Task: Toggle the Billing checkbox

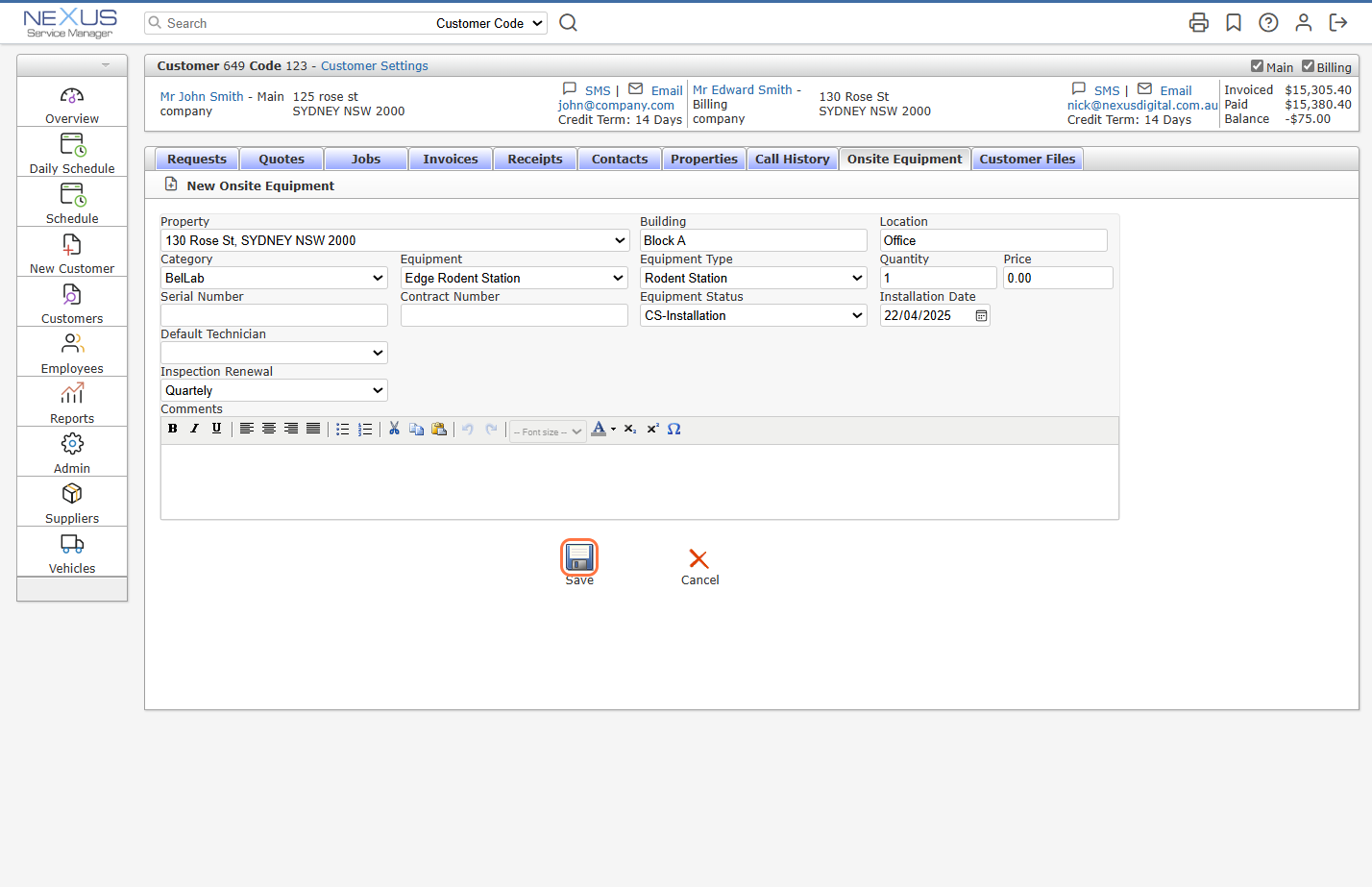Action: click(x=1308, y=66)
